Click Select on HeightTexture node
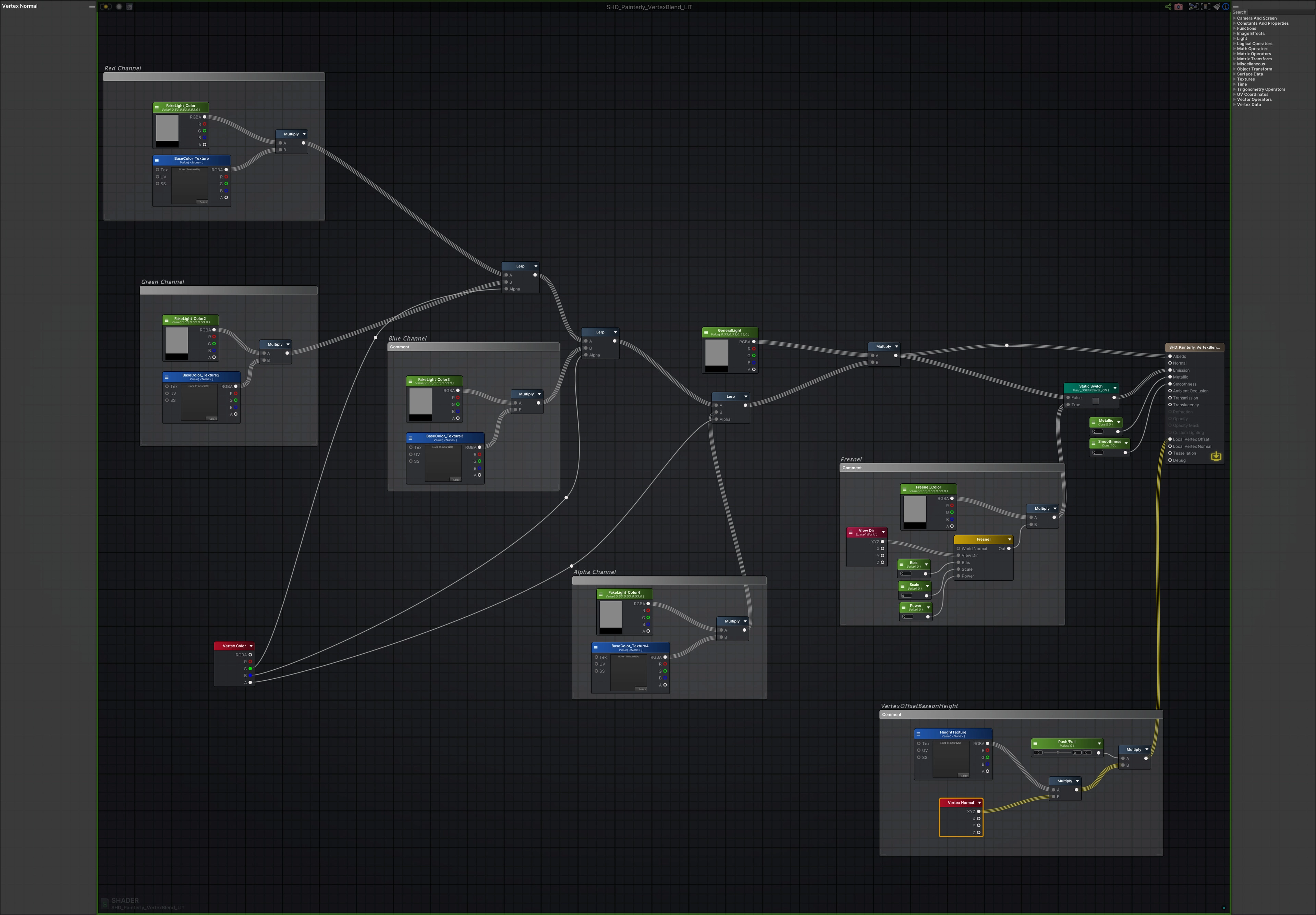This screenshot has height=915, width=1316. point(964,775)
